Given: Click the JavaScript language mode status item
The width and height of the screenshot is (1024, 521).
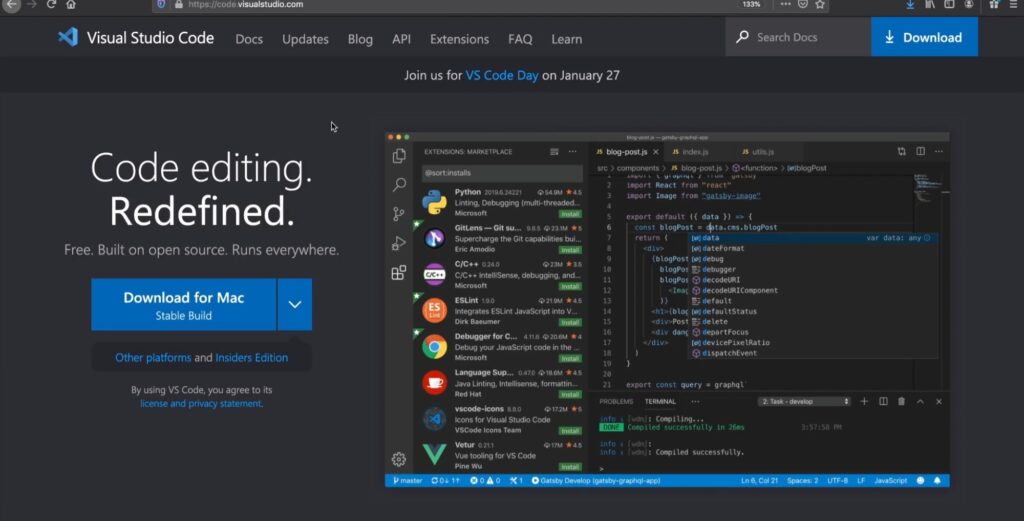Looking at the screenshot, I should click(890, 481).
